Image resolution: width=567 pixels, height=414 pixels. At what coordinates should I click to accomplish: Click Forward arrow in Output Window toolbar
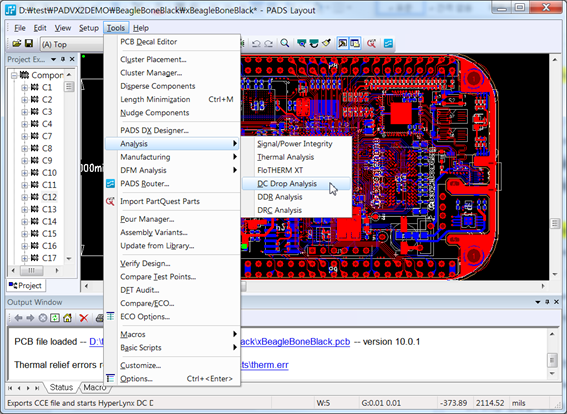30,318
